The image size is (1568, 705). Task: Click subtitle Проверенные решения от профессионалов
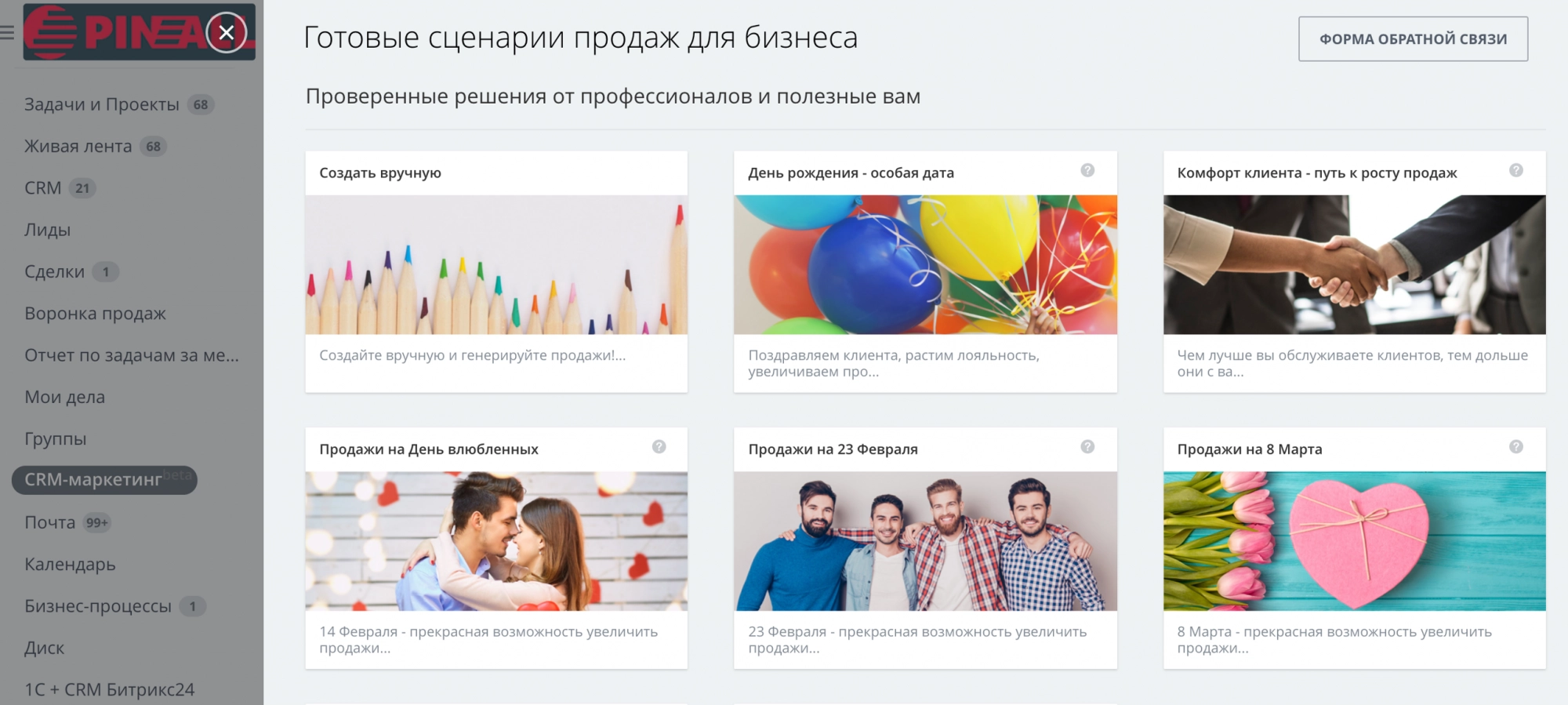pos(613,96)
